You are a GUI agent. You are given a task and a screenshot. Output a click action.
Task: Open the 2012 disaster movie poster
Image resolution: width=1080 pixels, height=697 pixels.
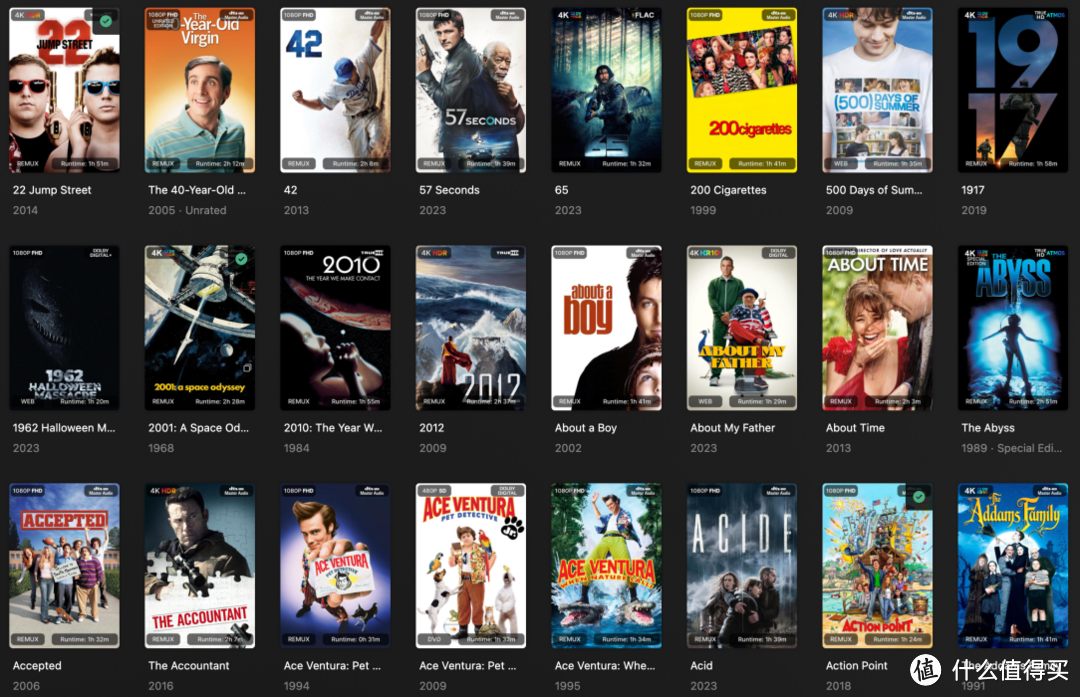click(x=471, y=328)
